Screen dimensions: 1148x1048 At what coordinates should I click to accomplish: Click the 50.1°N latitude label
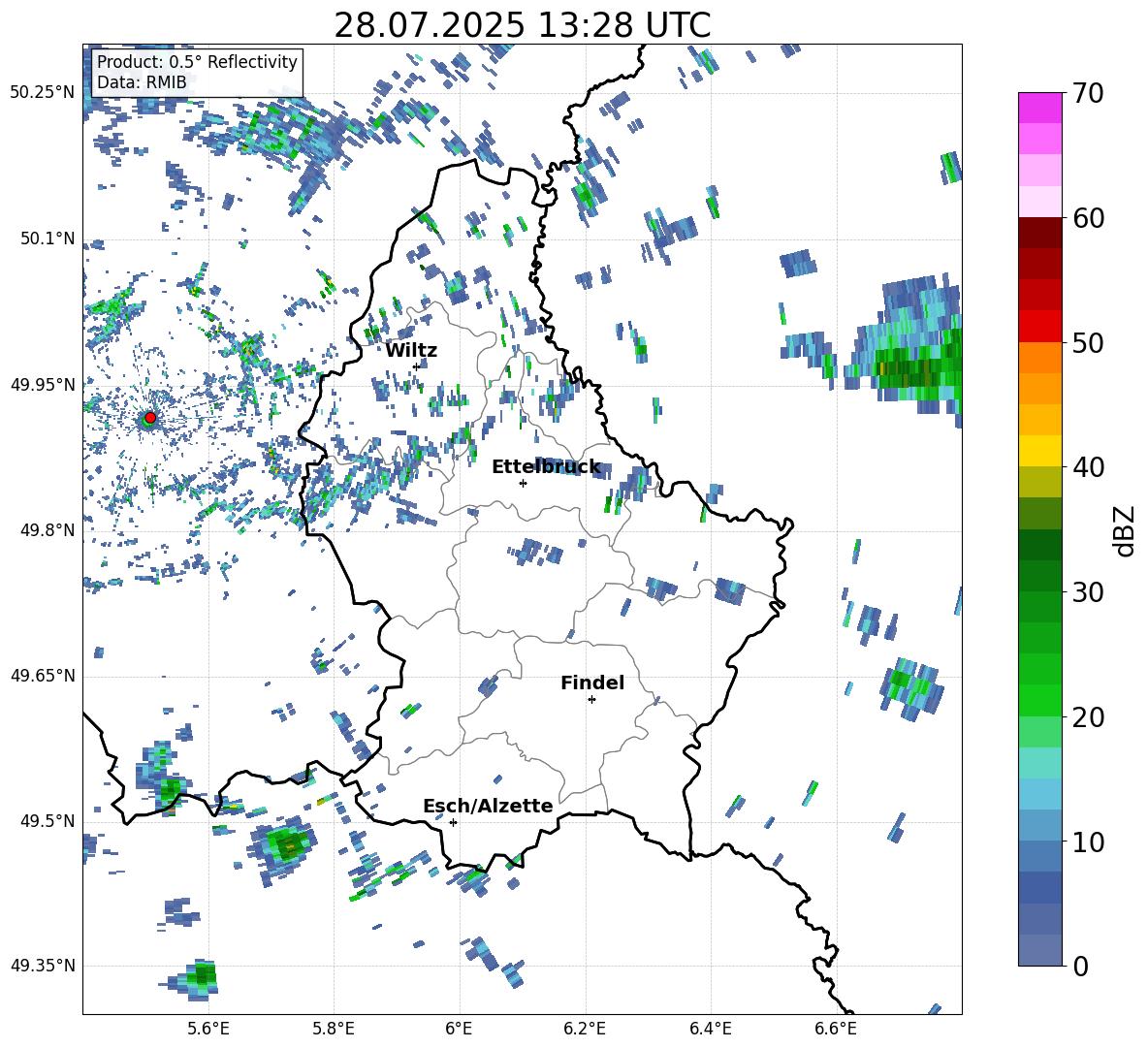(x=47, y=238)
